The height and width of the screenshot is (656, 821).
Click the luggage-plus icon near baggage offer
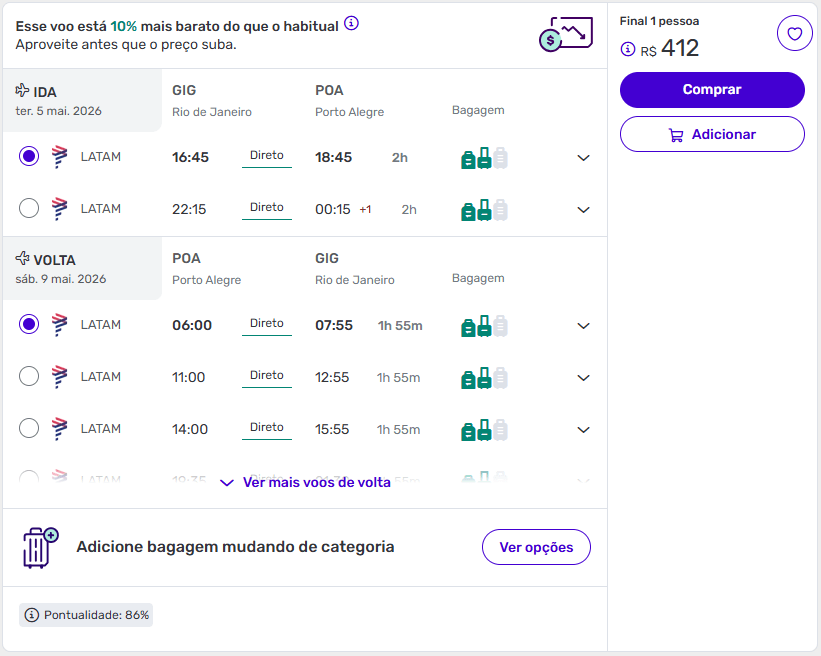pos(39,548)
